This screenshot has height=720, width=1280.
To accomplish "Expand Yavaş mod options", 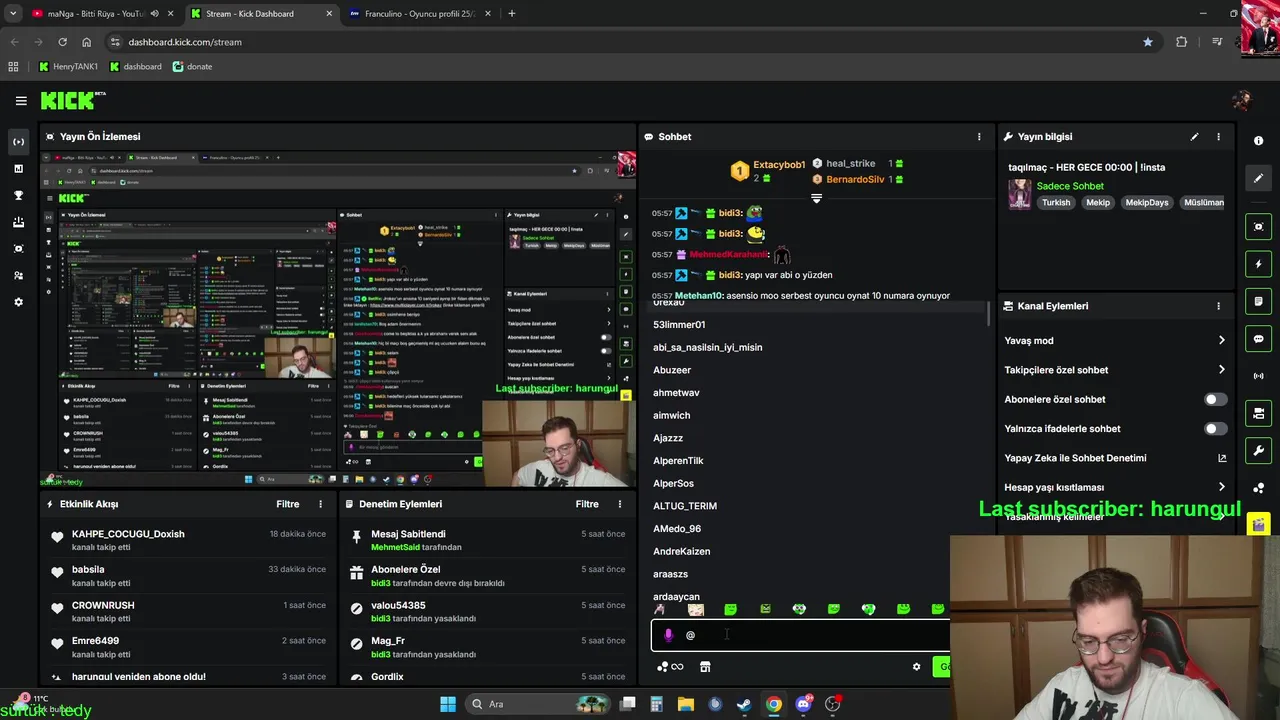I will tap(1221, 341).
